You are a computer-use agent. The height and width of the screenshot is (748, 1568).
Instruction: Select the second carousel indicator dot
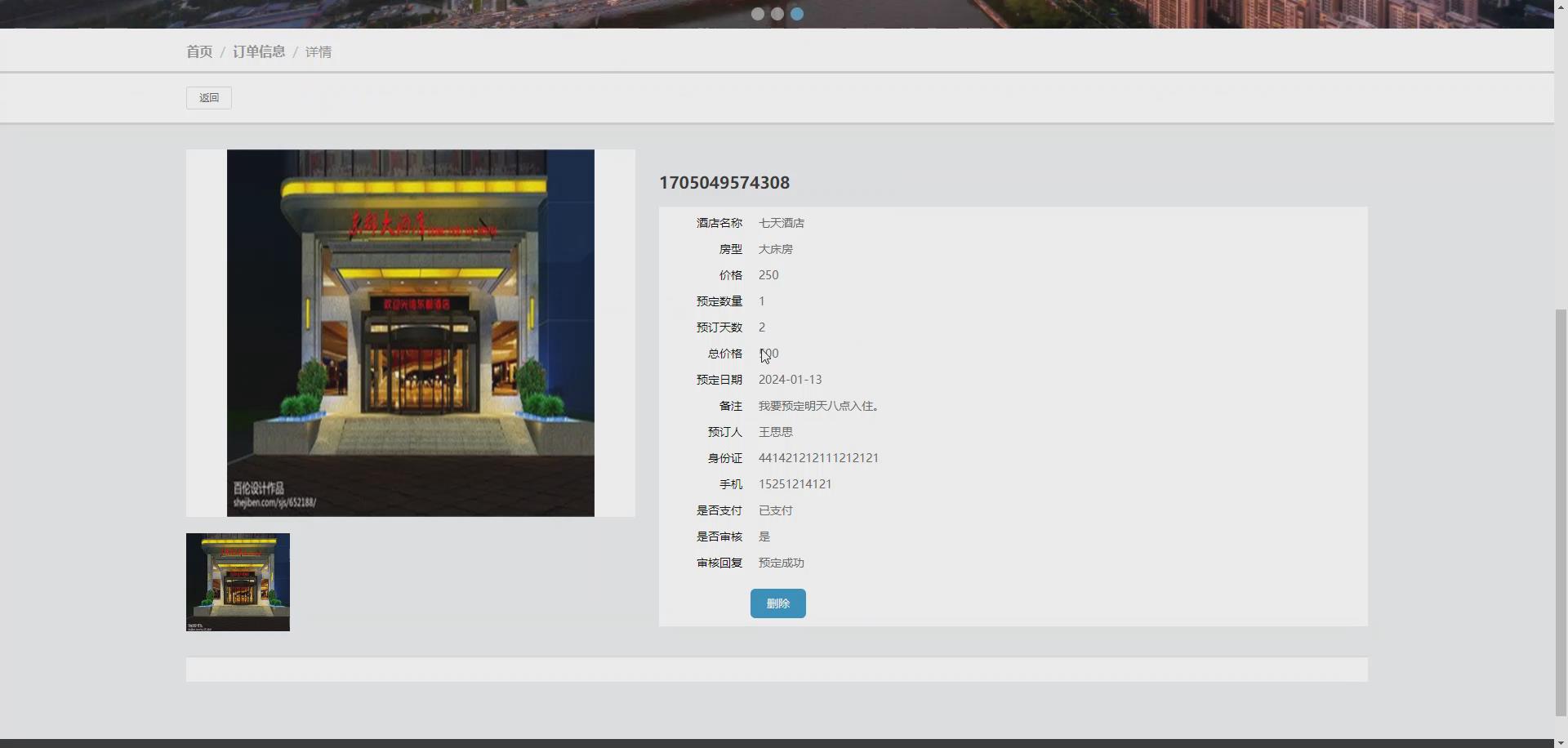pos(777,14)
